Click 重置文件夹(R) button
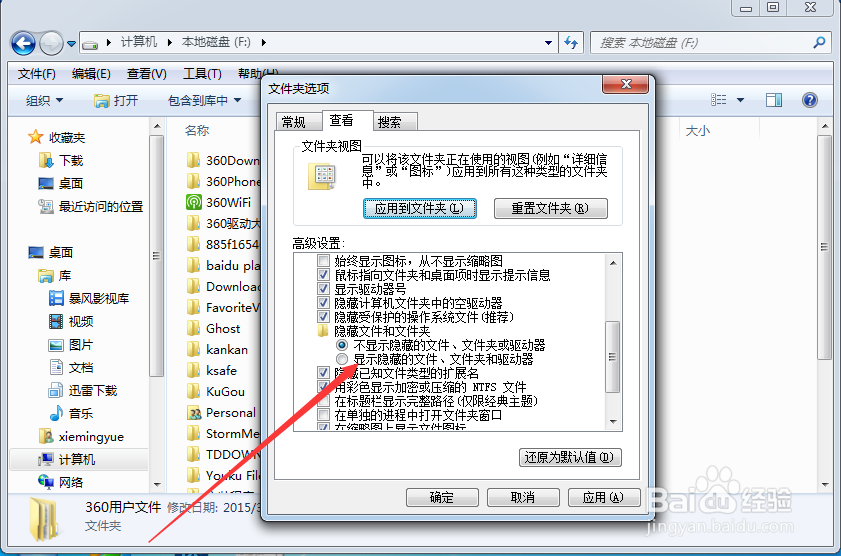The image size is (841, 556). point(550,209)
